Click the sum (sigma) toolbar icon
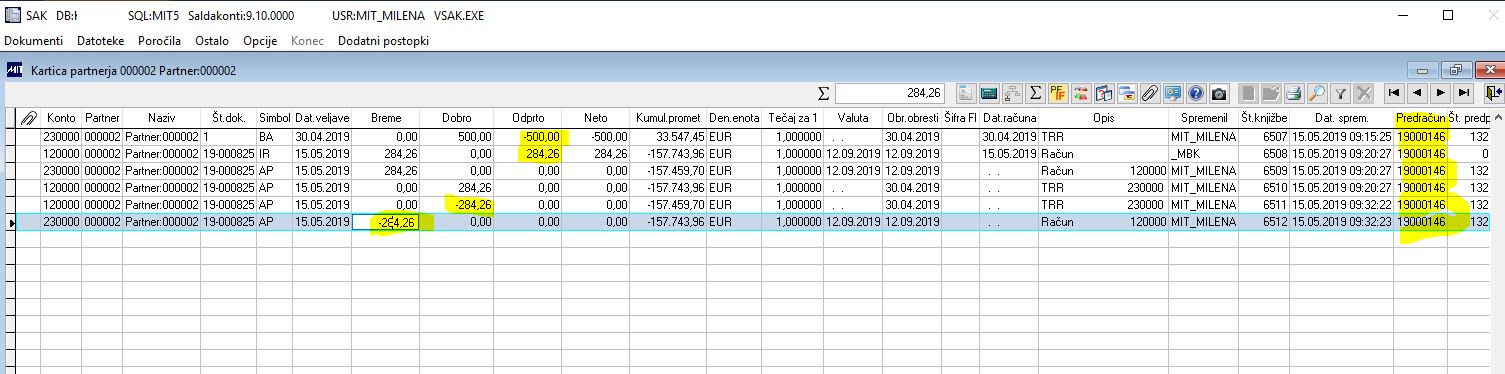 pos(1035,93)
